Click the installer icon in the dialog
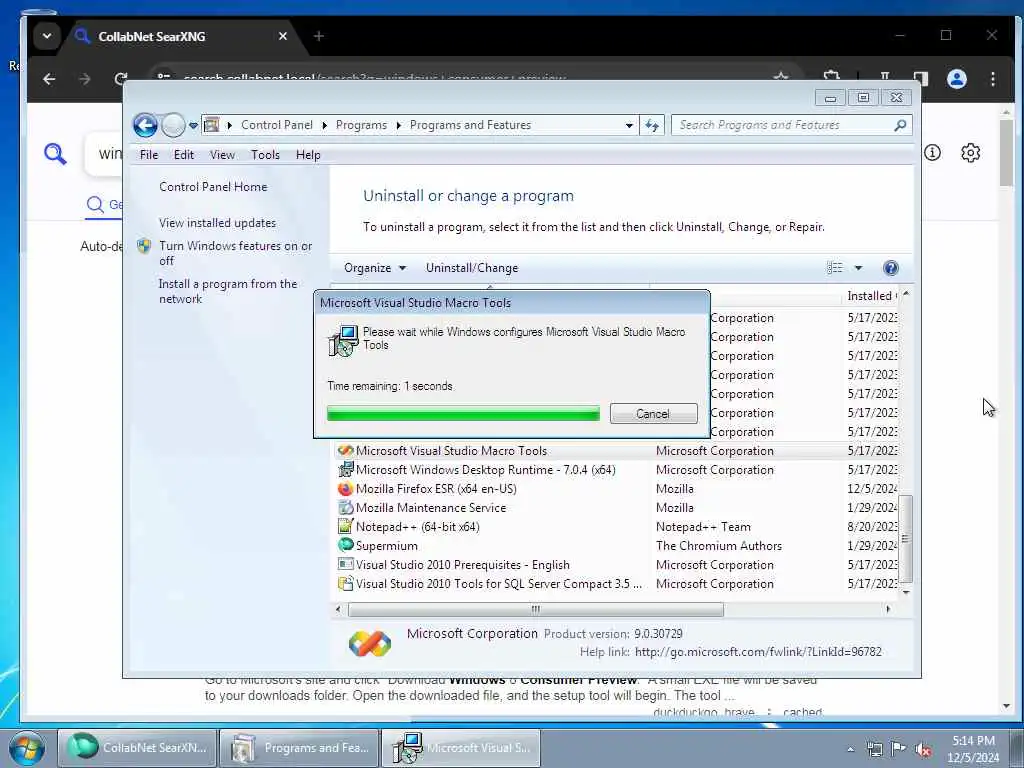1024x768 pixels. (344, 340)
